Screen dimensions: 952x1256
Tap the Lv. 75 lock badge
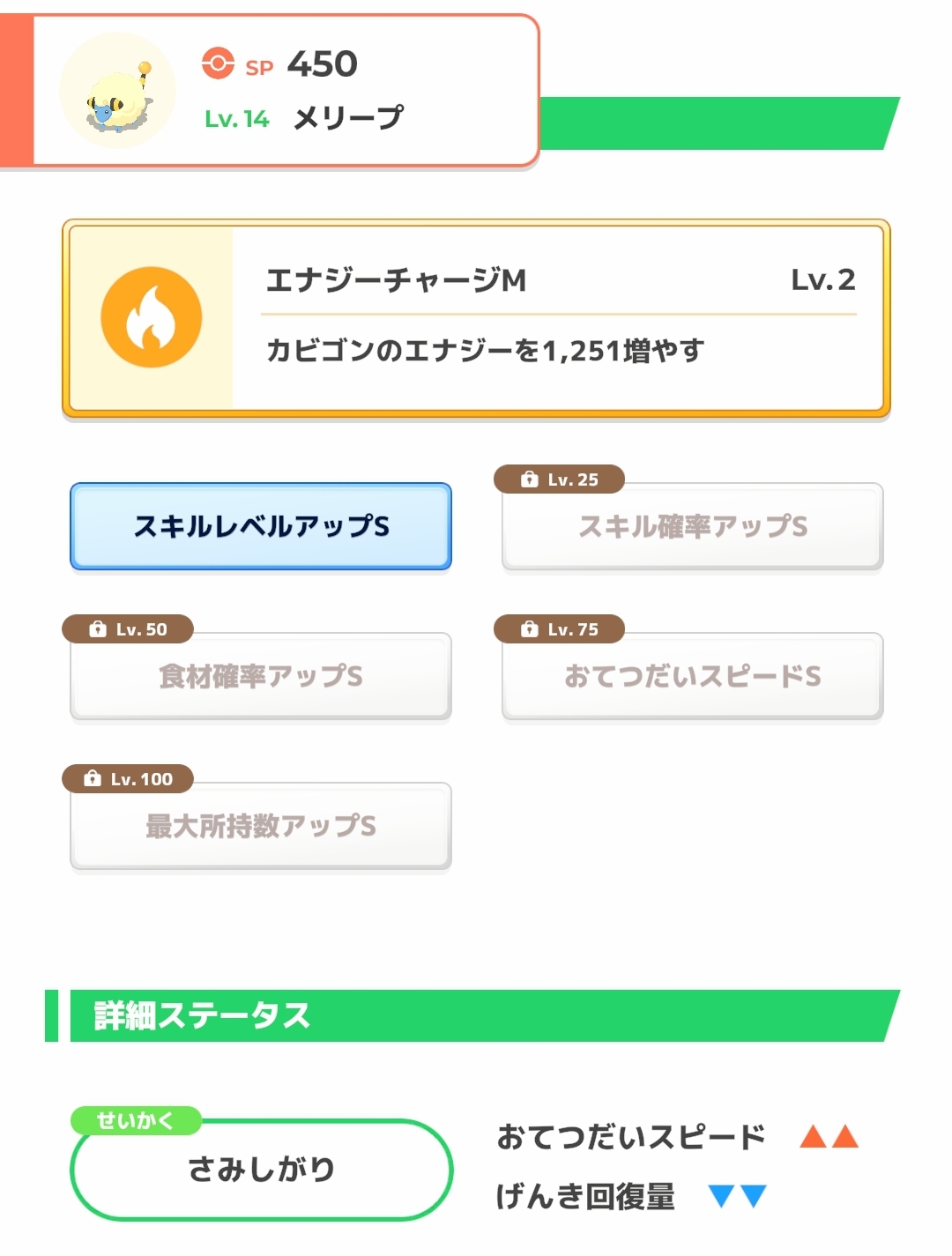coord(559,629)
